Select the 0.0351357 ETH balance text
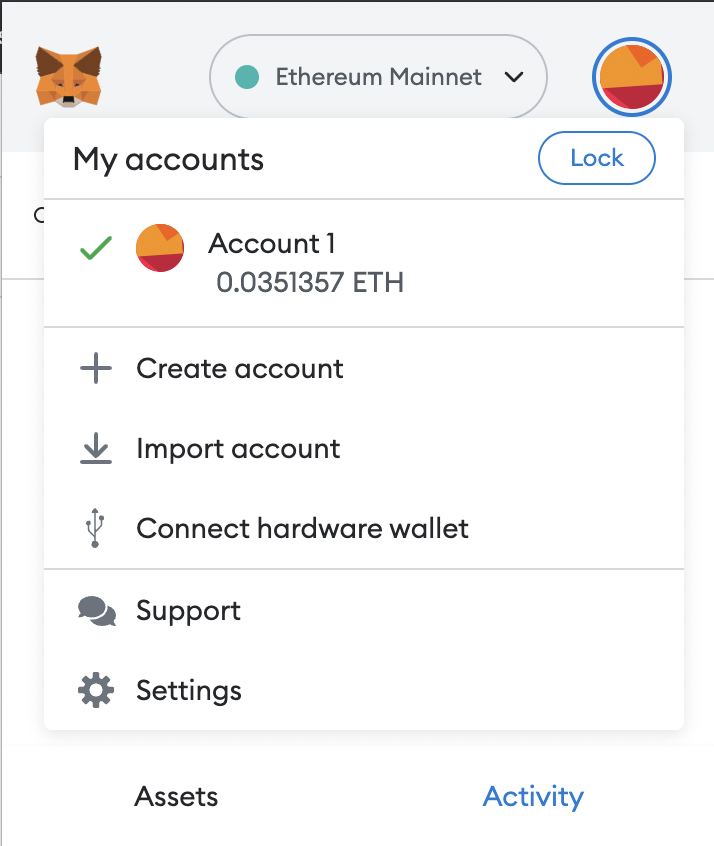Screen dimensions: 714x846 310,282
